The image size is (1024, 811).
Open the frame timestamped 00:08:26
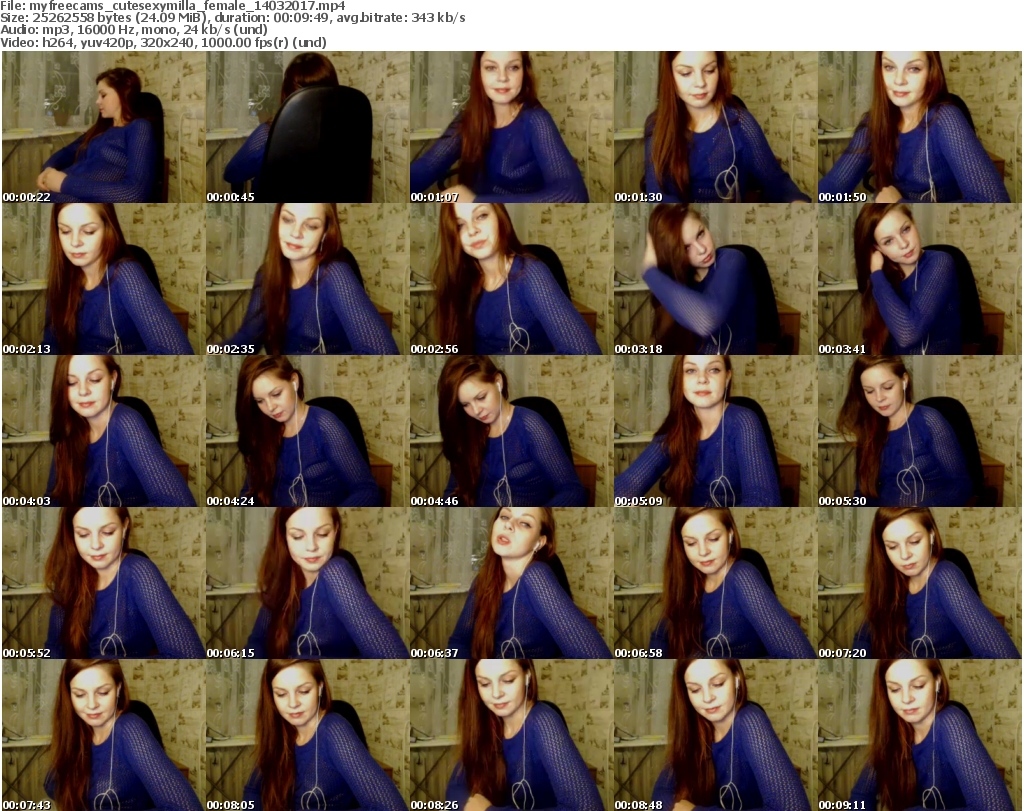511,735
